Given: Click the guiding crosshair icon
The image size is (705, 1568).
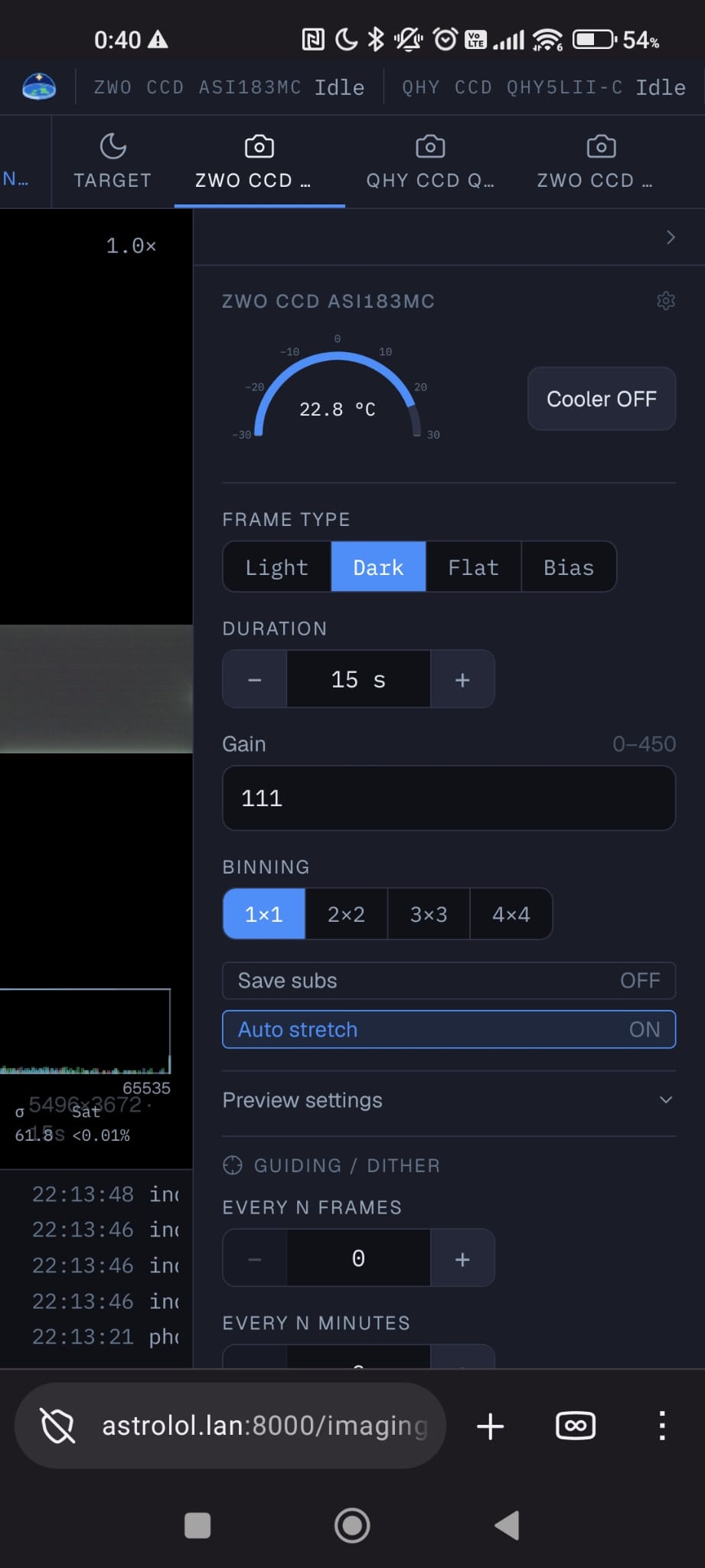Looking at the screenshot, I should coord(232,1165).
